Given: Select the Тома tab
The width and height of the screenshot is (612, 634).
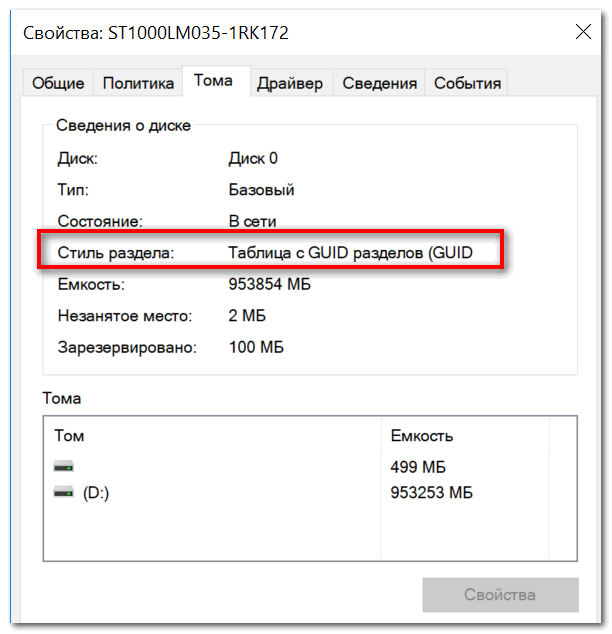Looking at the screenshot, I should point(214,81).
